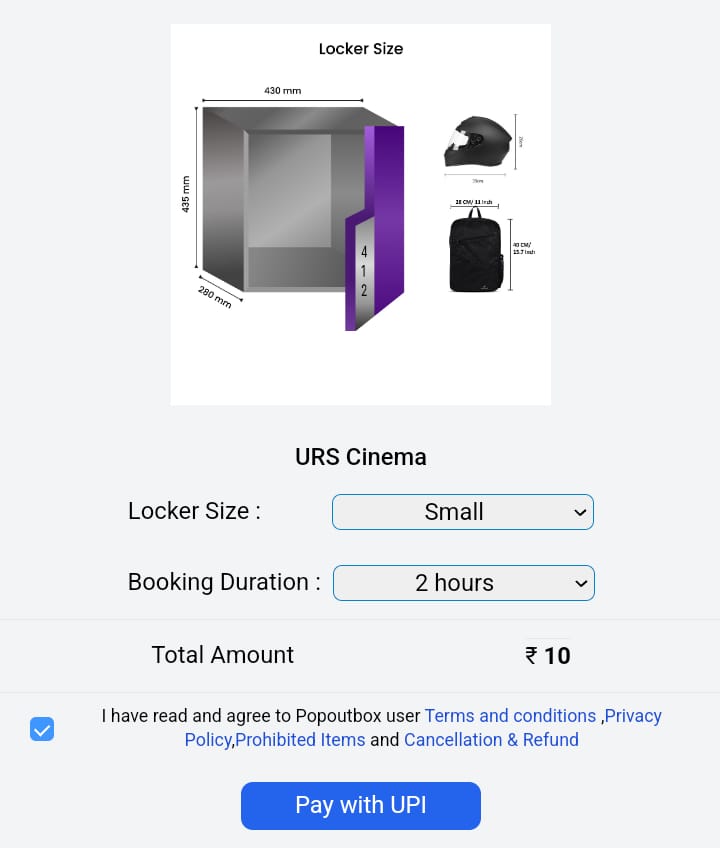Image resolution: width=720 pixels, height=856 pixels.
Task: Click the chevron arrow on the Small selector
Action: click(580, 512)
